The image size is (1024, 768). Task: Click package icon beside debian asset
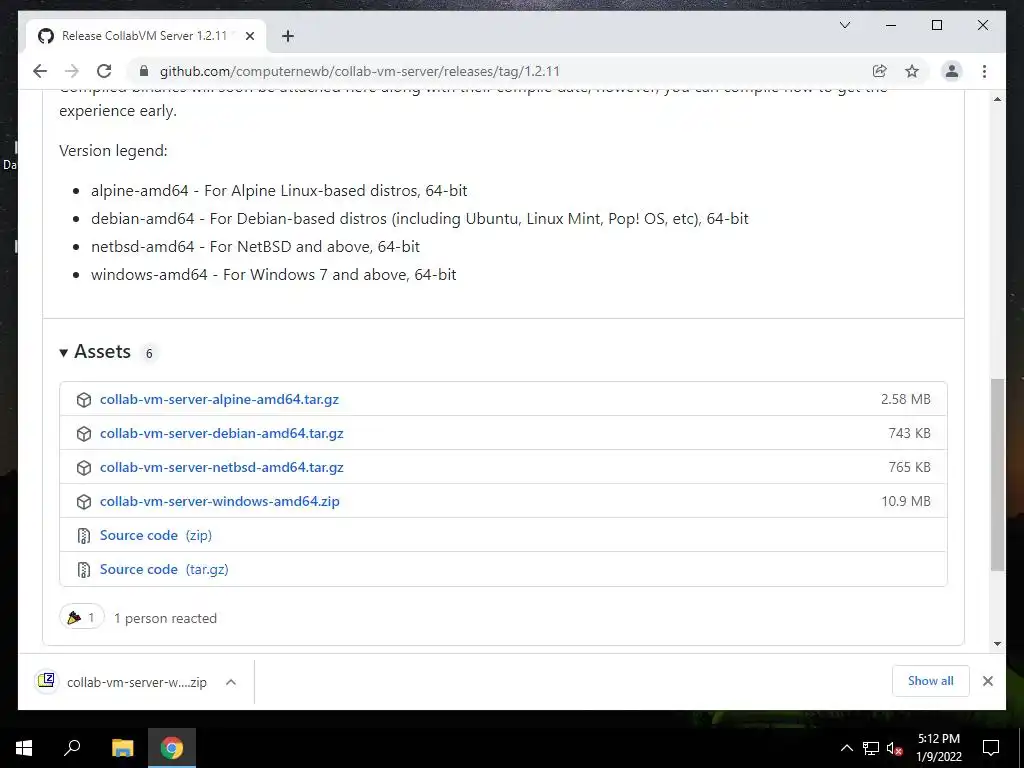pos(84,434)
